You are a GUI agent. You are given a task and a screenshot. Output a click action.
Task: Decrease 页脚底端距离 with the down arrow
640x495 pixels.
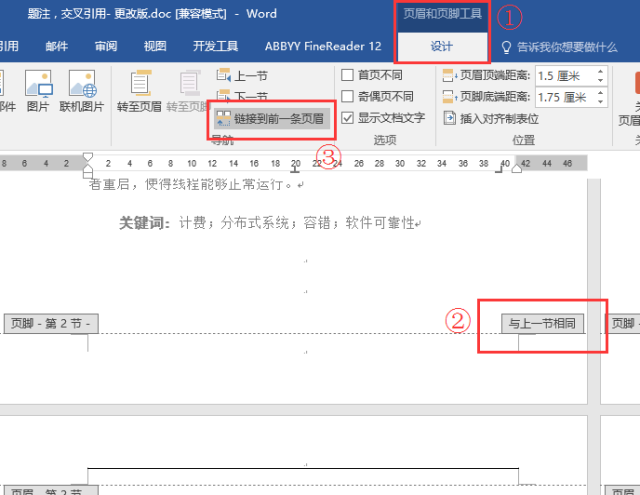click(600, 101)
